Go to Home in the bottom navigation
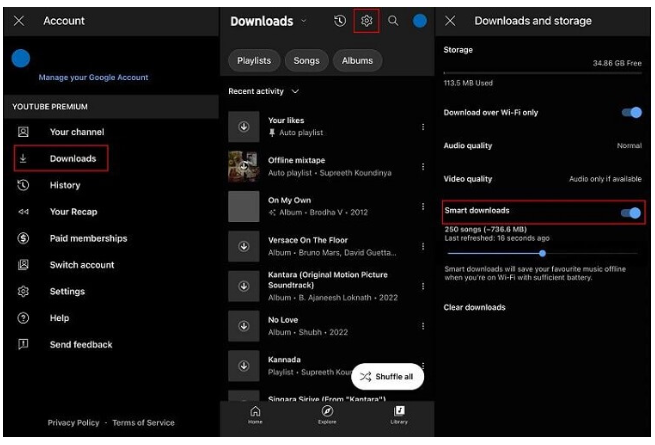Screen dimensions: 655x445 [255, 411]
